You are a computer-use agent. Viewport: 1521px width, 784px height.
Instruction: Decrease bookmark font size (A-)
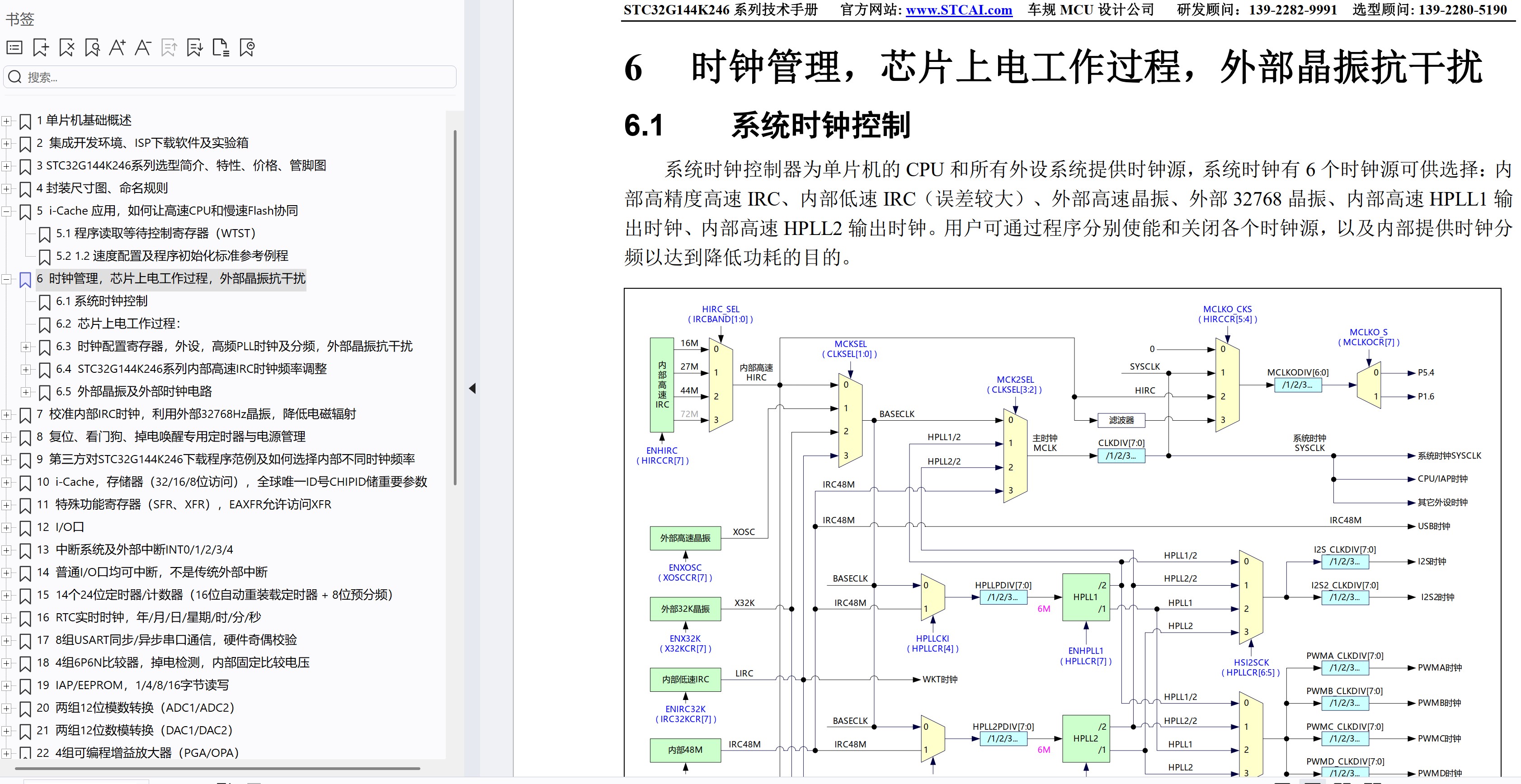point(143,47)
